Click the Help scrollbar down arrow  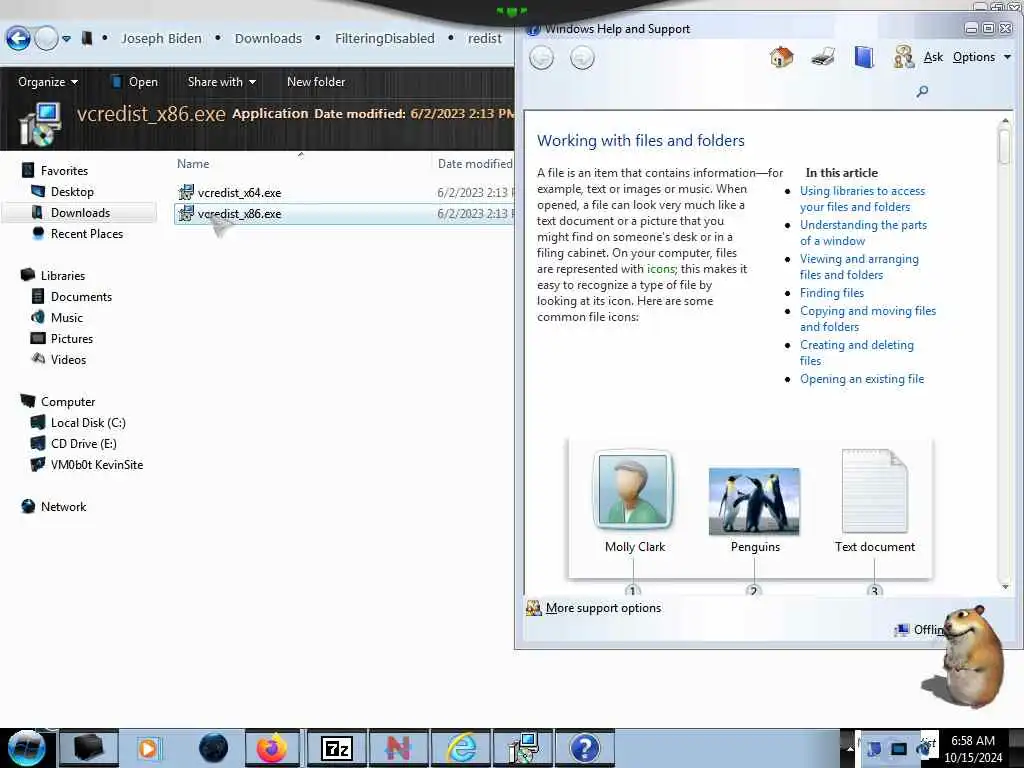[x=1005, y=587]
